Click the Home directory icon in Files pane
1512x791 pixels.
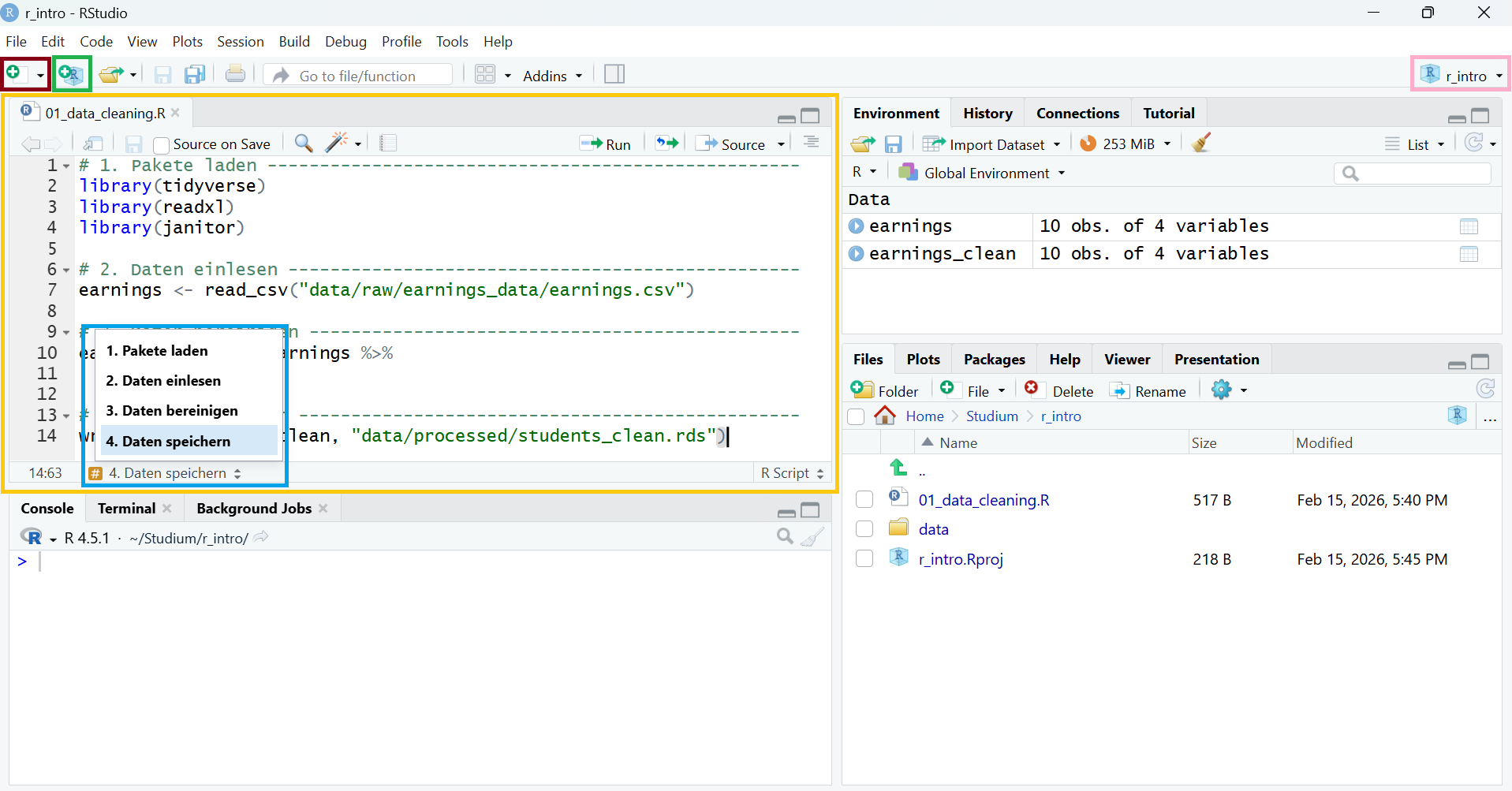pos(885,416)
